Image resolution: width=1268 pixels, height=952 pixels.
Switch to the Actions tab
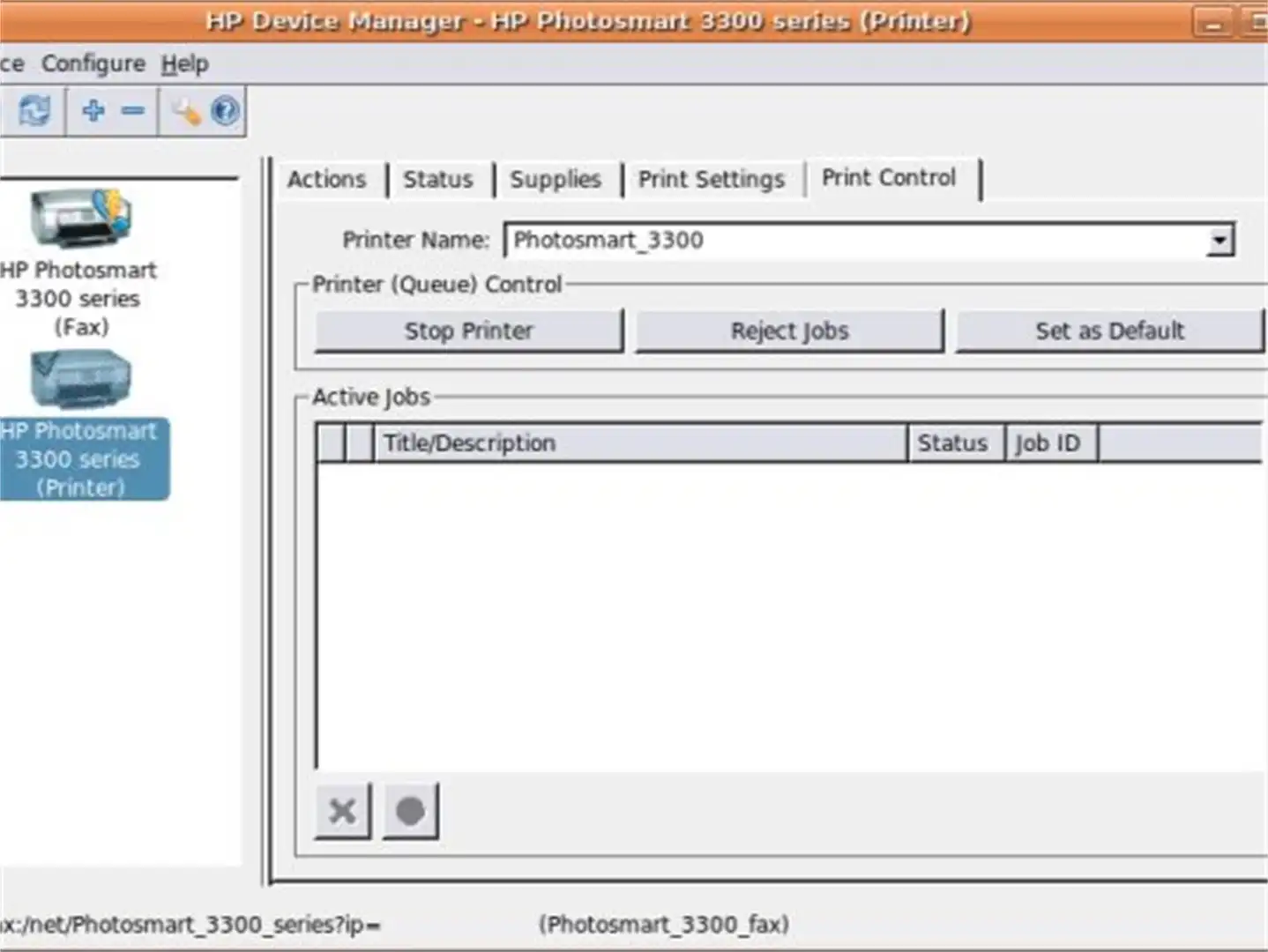(326, 179)
